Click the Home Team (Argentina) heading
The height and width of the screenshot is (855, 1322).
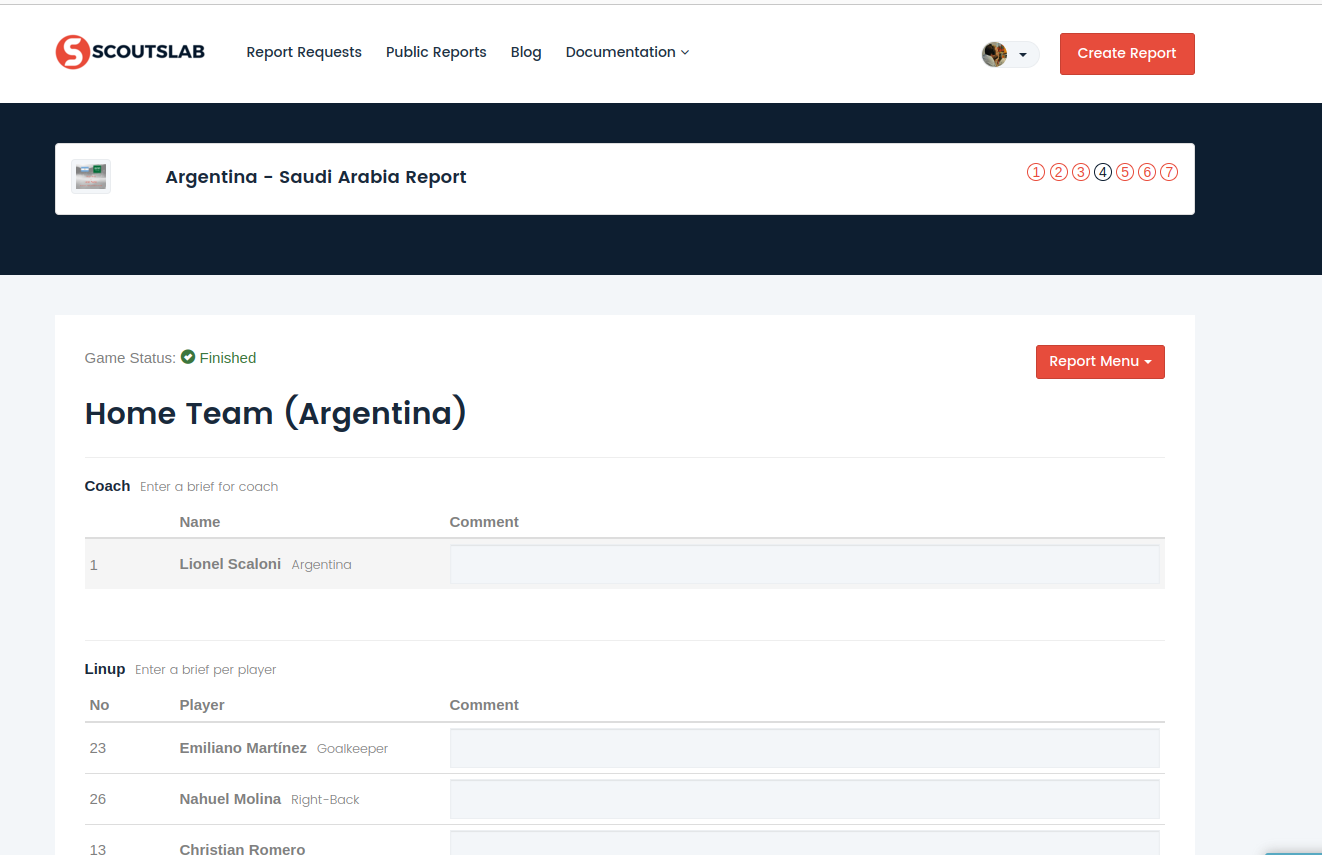pyautogui.click(x=276, y=414)
